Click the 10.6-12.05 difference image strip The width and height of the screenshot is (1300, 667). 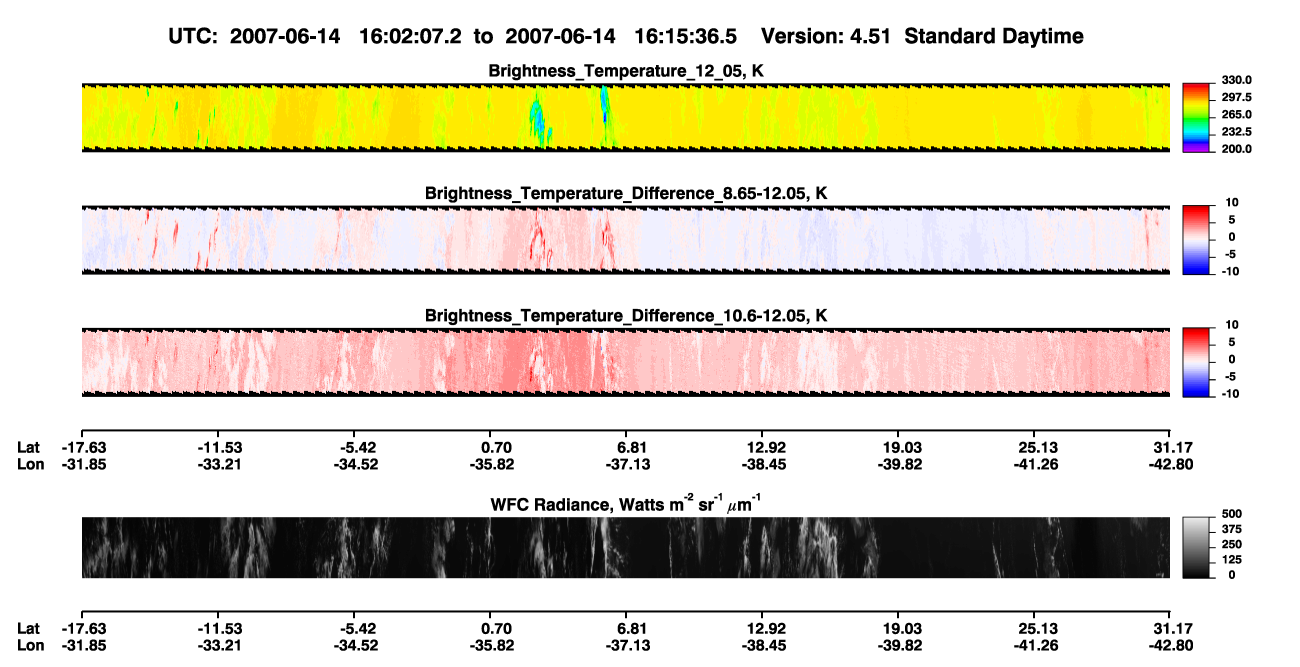[x=626, y=362]
